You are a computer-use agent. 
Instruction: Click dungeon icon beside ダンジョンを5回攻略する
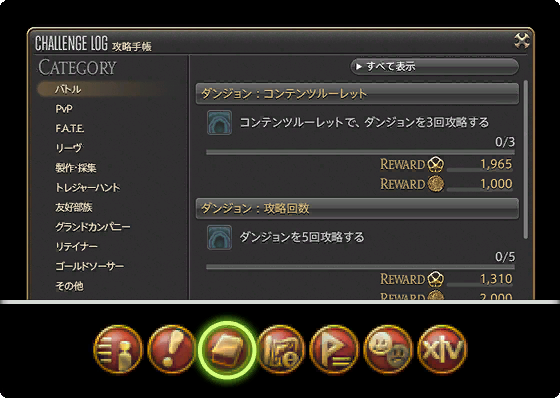point(219,237)
